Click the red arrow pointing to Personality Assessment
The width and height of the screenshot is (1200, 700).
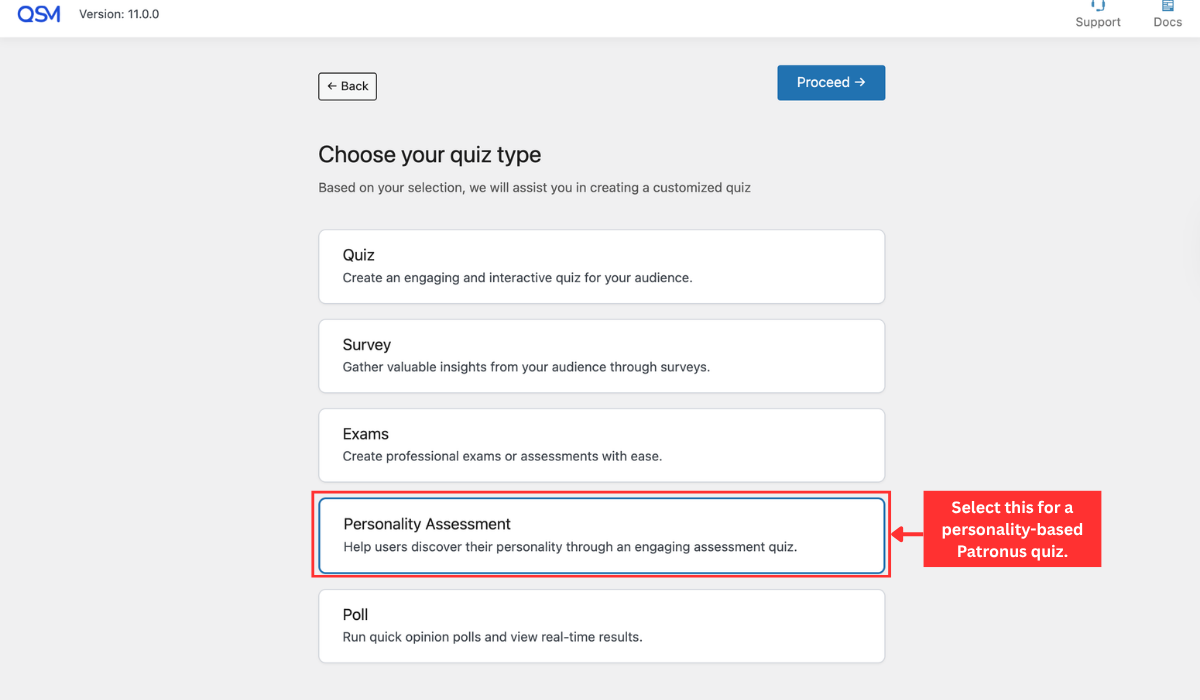(x=906, y=535)
